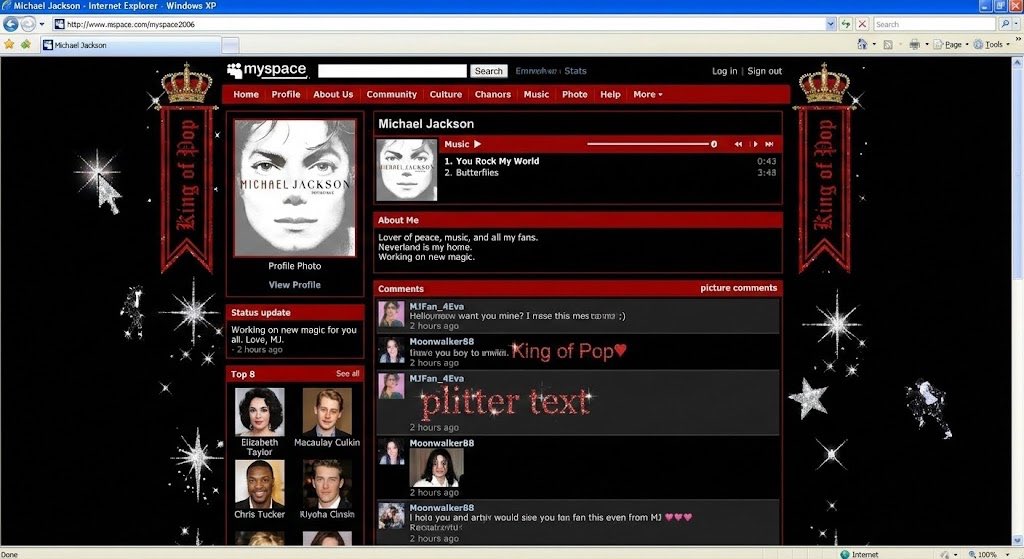Click the Print icon in IE toolbar
Screen dimensions: 1024x559
913,44
